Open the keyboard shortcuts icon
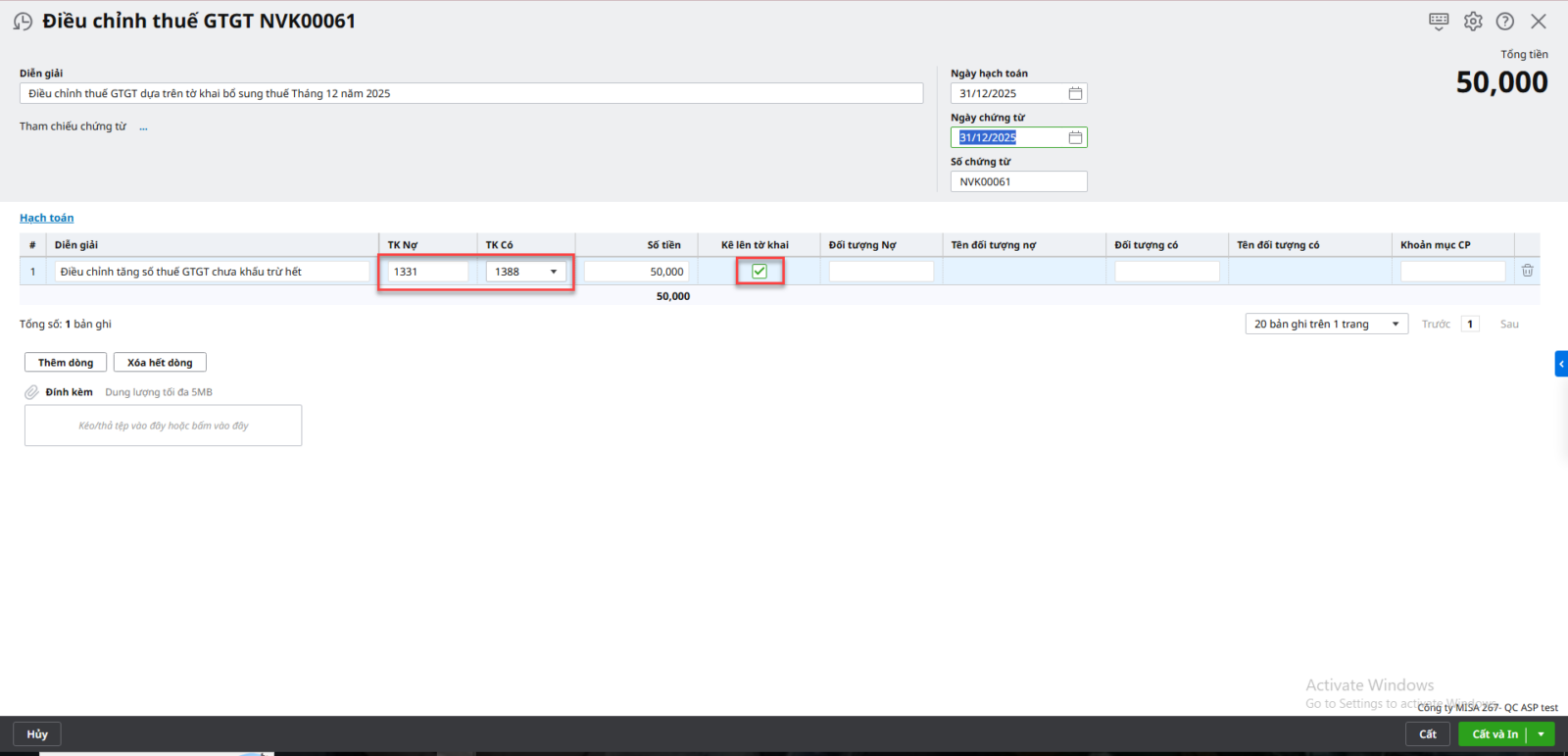The width and height of the screenshot is (1568, 756). pos(1439,21)
